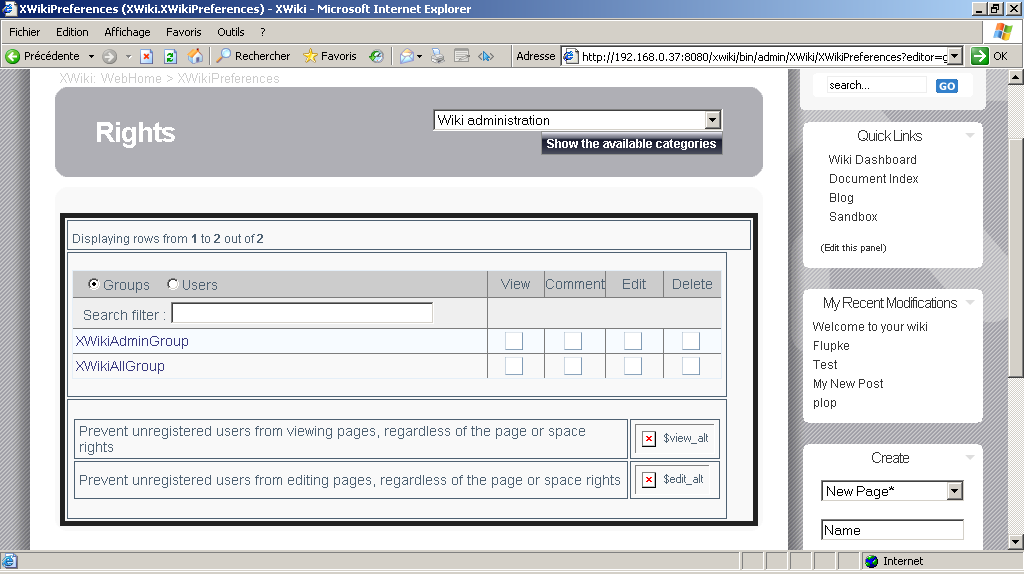
Task: Open the Favoris menu
Action: (184, 32)
